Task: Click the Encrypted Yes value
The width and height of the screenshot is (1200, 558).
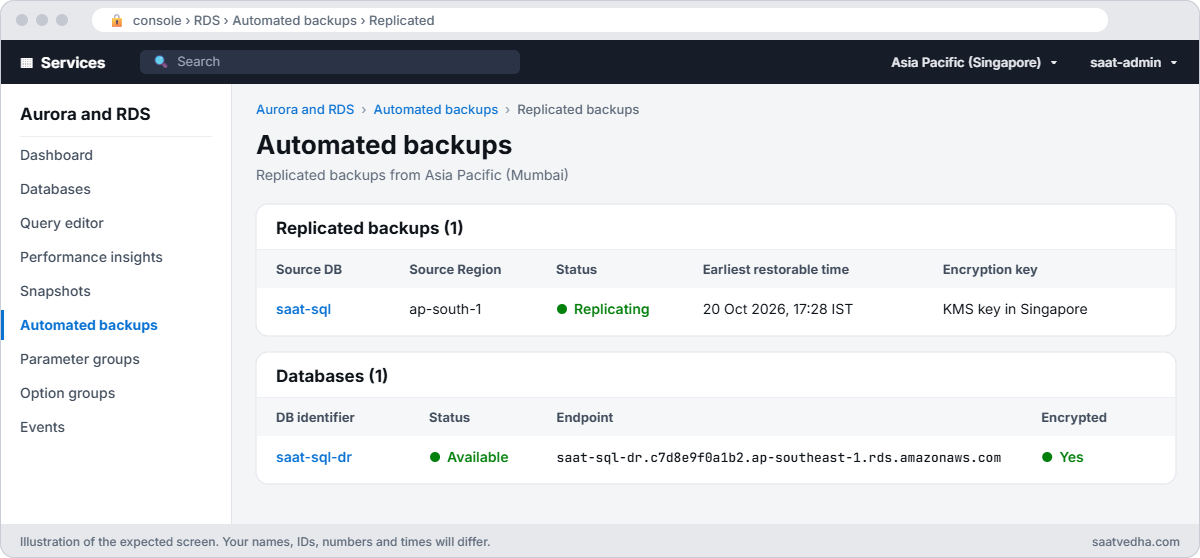Action: coord(1071,457)
